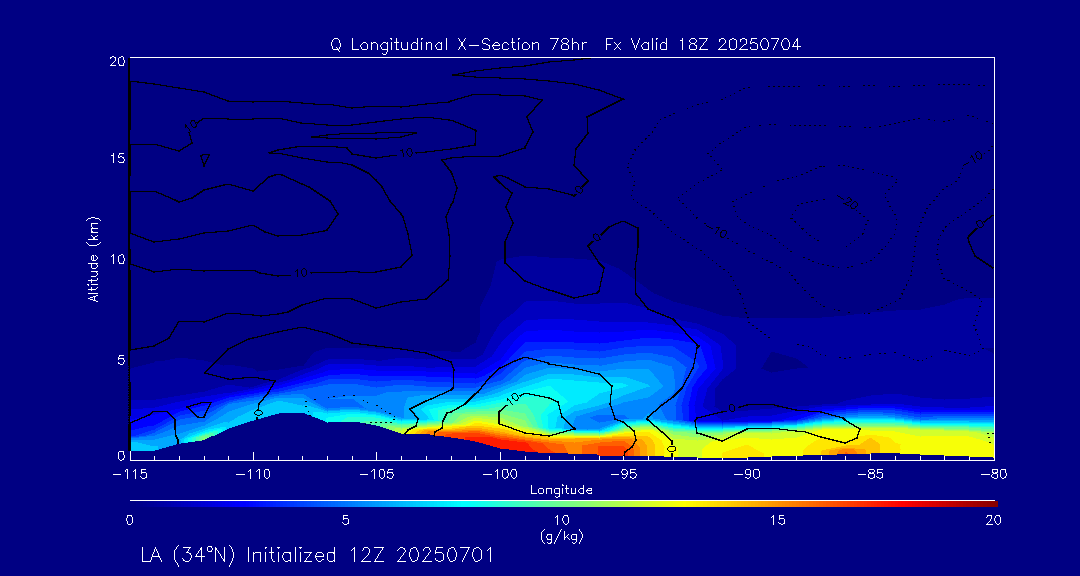Click the altitude tick label "15"

[117, 158]
